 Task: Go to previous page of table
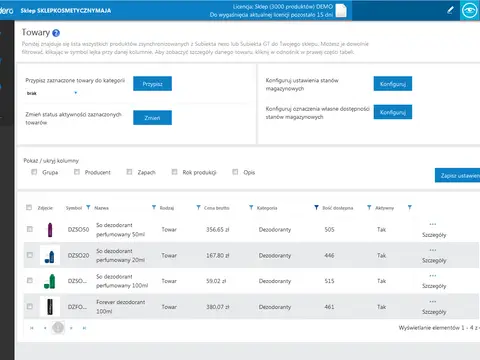point(45,328)
